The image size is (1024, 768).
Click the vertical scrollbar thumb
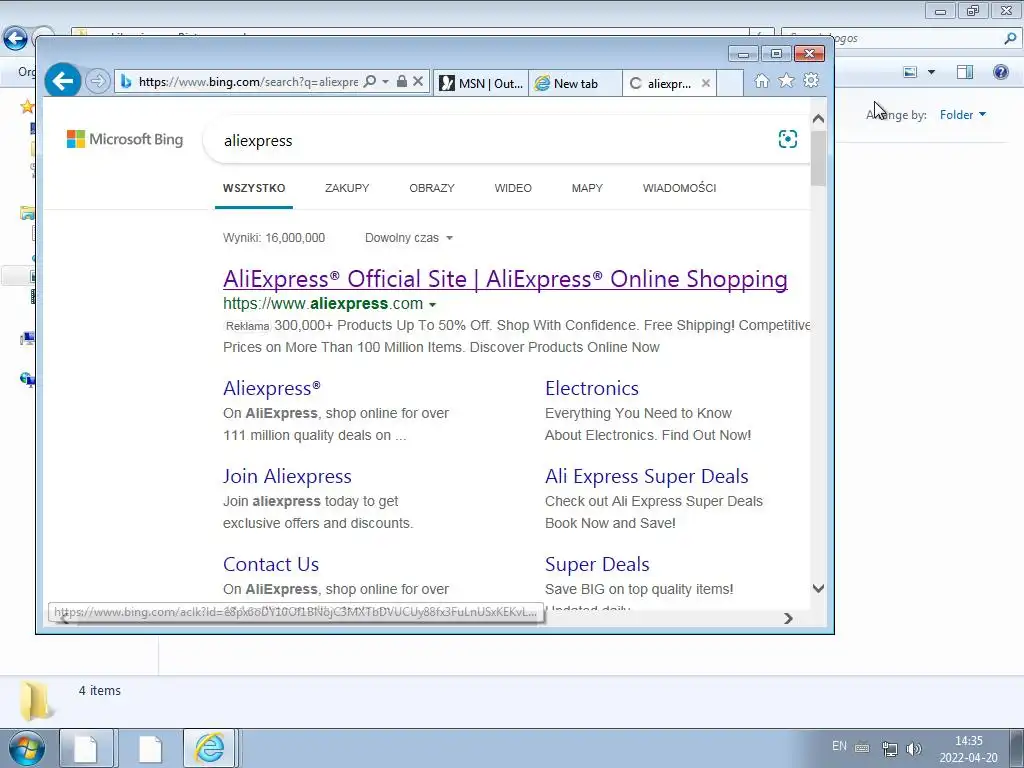coord(818,158)
